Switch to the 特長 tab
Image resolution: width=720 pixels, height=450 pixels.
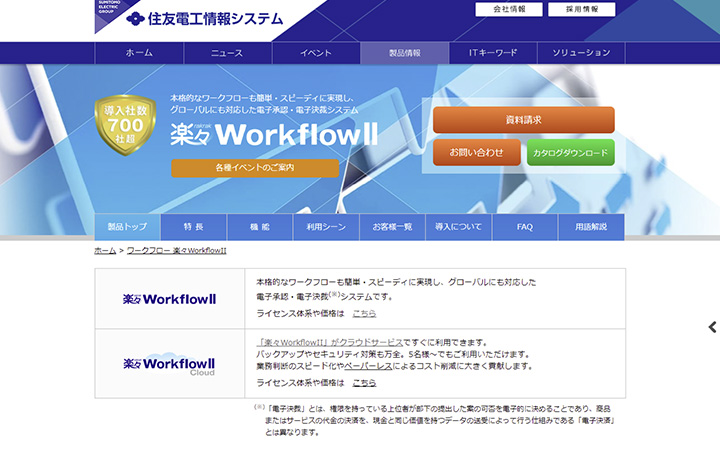[x=193, y=226]
